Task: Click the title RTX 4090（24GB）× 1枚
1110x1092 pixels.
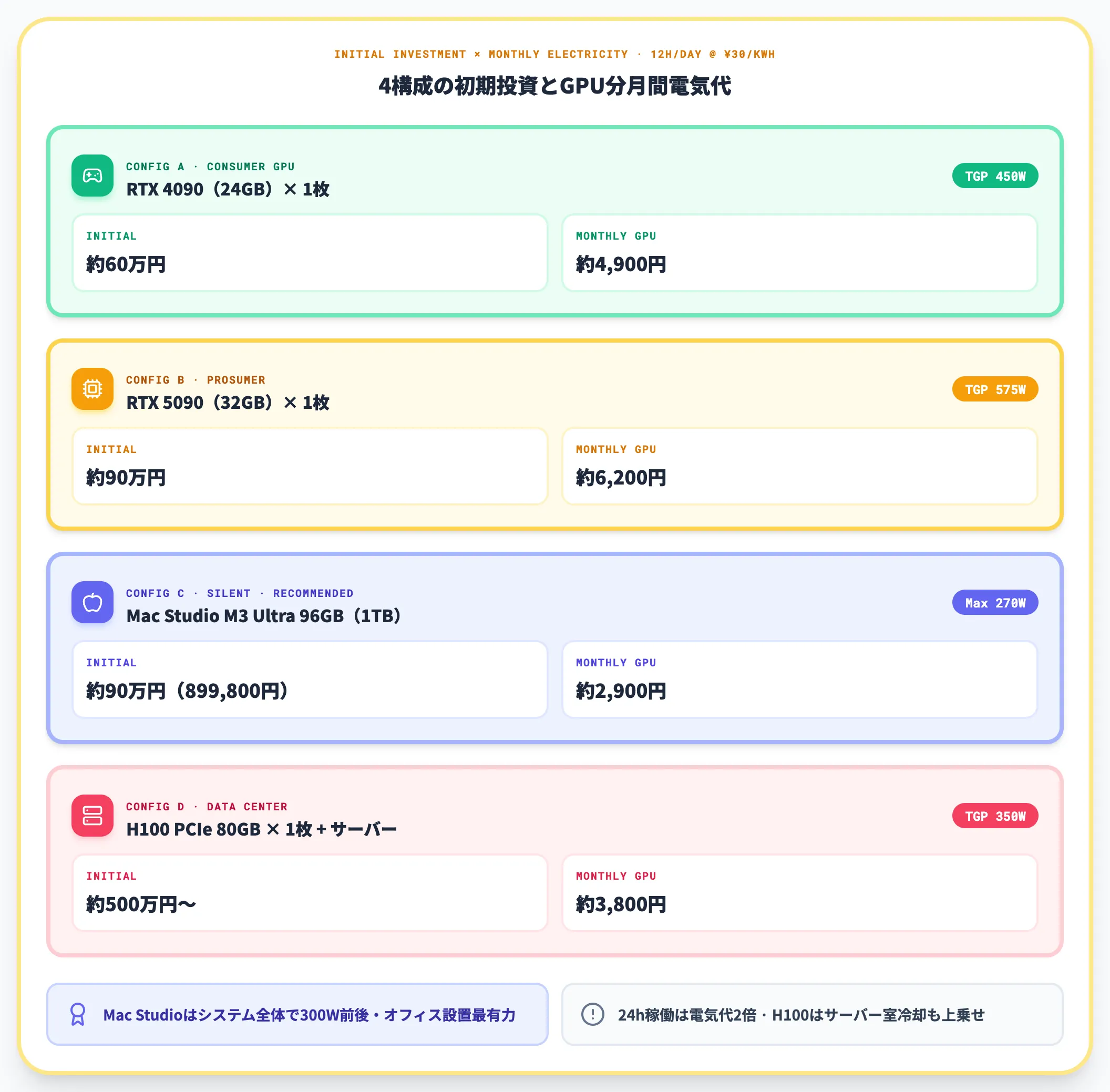Action: (228, 189)
